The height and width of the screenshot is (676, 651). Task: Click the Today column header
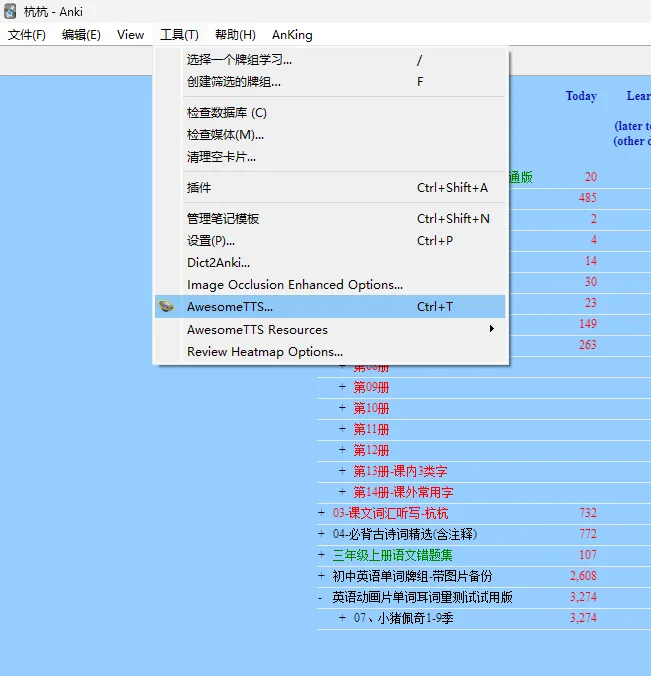click(581, 96)
